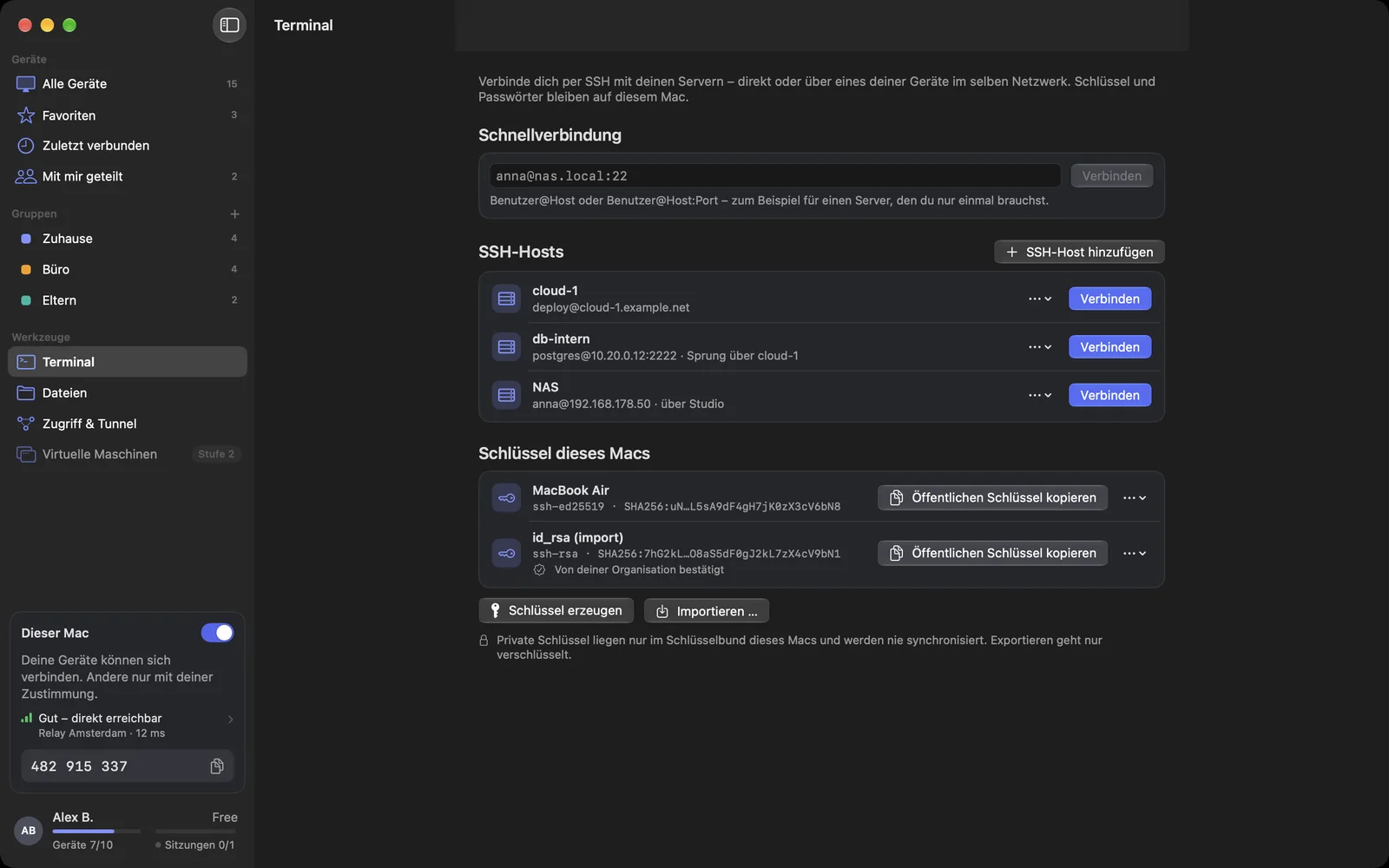This screenshot has height=868, width=1389.
Task: Click the NAS server icon
Action: pos(506,395)
